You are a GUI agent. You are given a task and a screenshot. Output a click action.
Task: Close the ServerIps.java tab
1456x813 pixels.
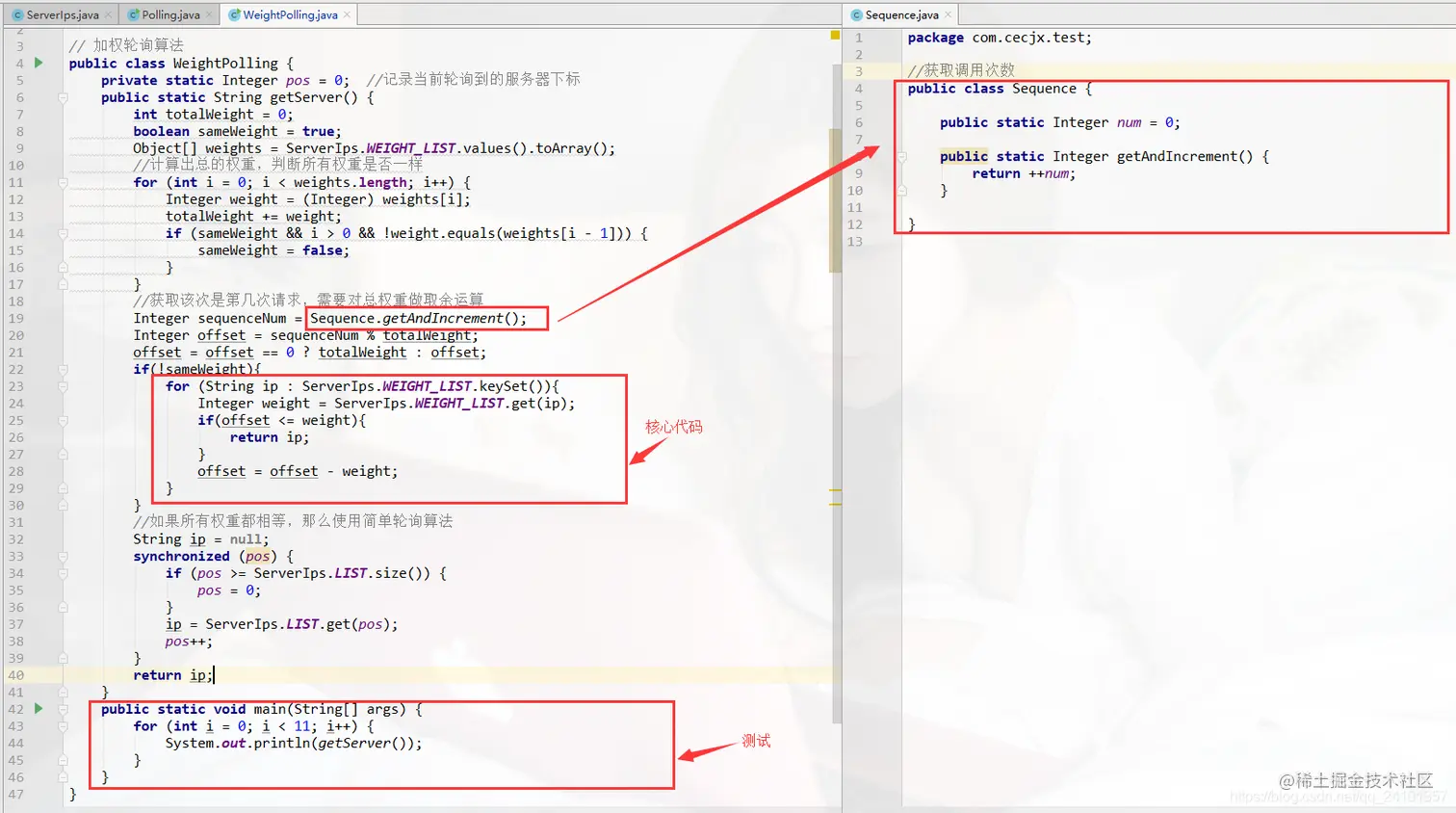tap(108, 14)
